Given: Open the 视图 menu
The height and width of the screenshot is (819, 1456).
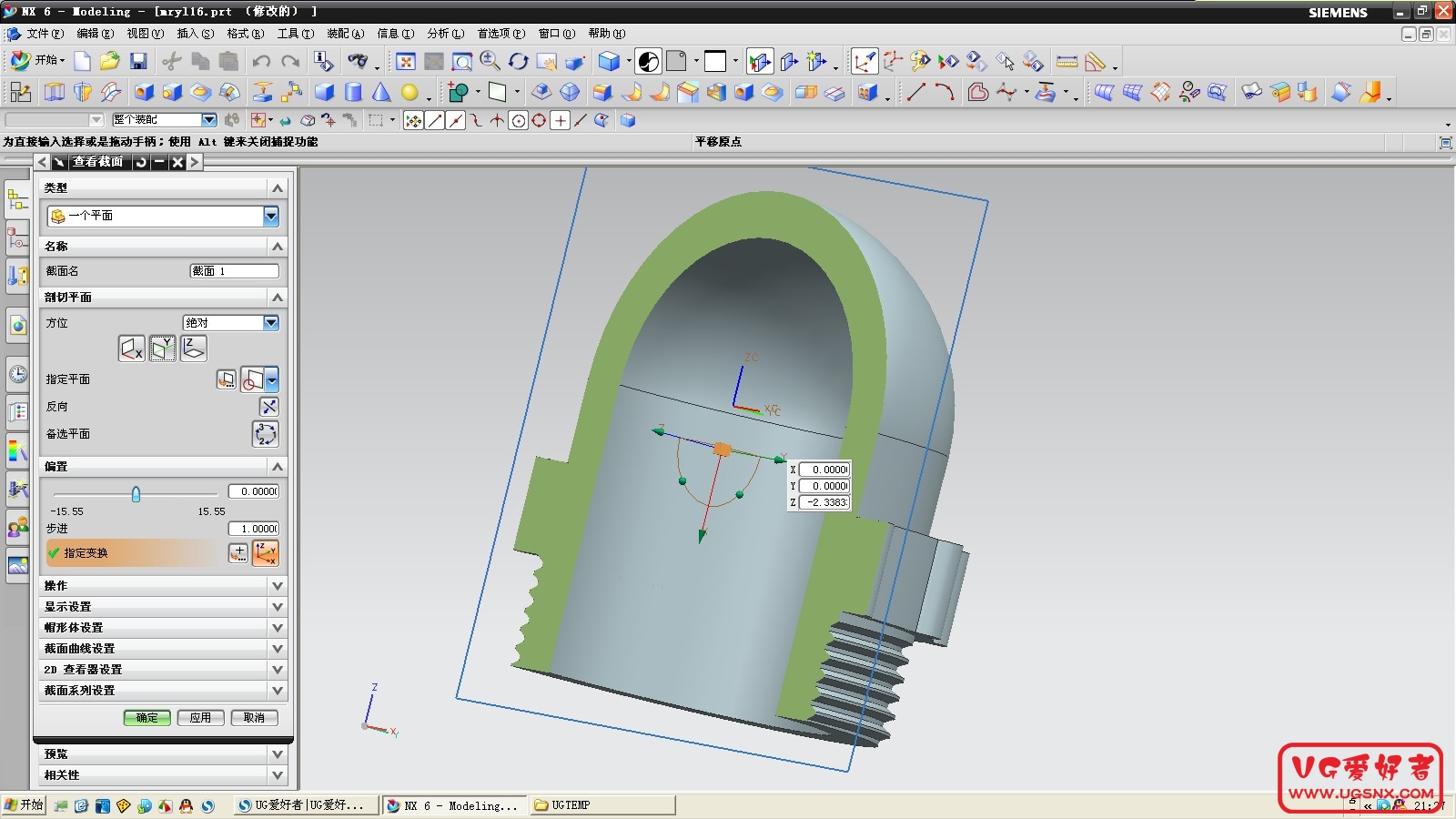Looking at the screenshot, I should [146, 34].
